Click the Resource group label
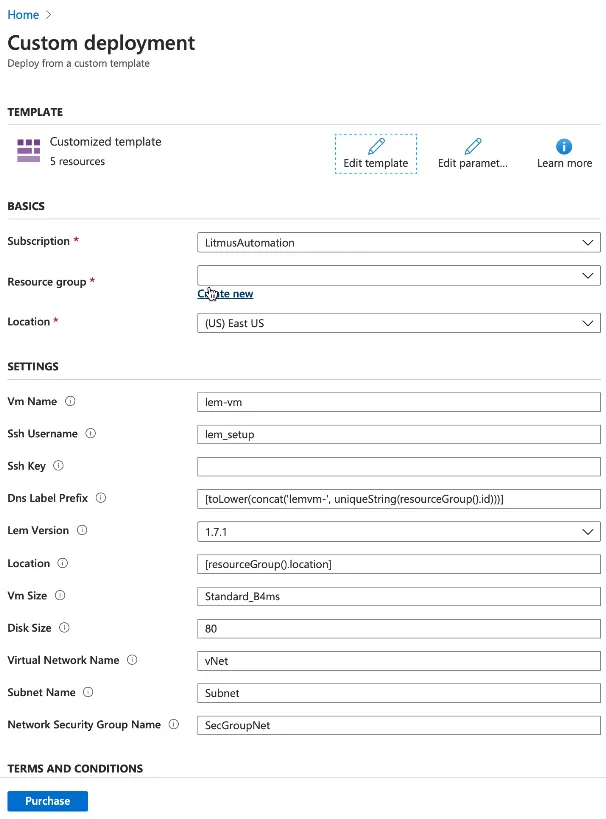Screen dimensions: 606x819 tap(47, 282)
